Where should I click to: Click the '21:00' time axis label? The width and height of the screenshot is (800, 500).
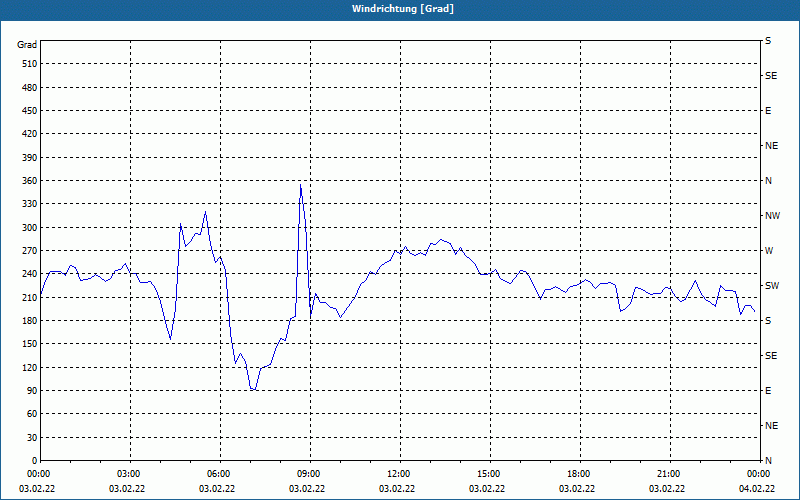[x=668, y=474]
